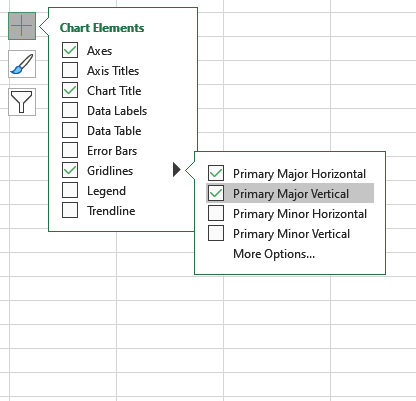The width and height of the screenshot is (416, 401).
Task: Click the Chart Elements plus button
Action: click(x=22, y=26)
